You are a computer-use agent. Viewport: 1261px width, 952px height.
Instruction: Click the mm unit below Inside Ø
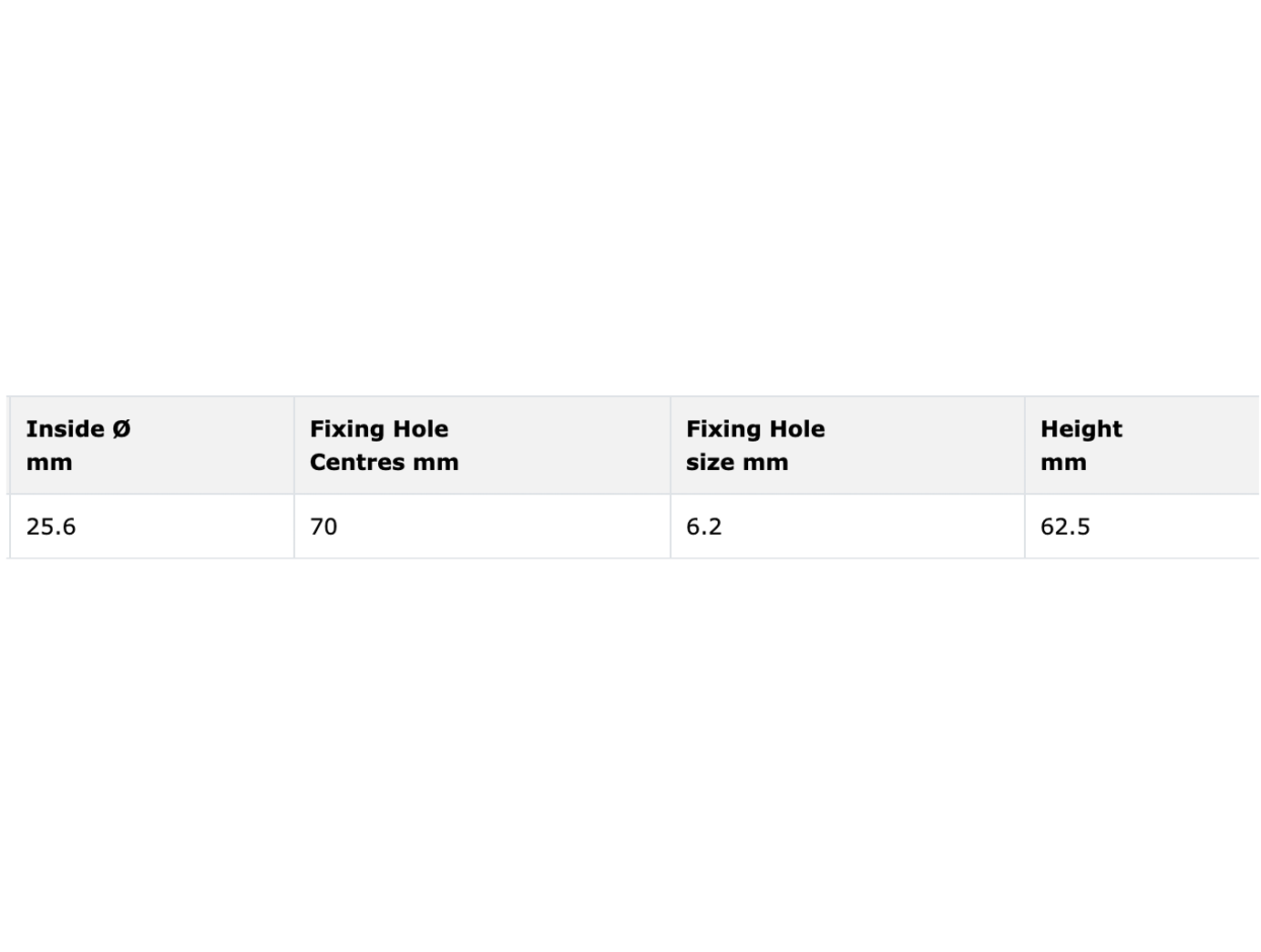click(49, 462)
